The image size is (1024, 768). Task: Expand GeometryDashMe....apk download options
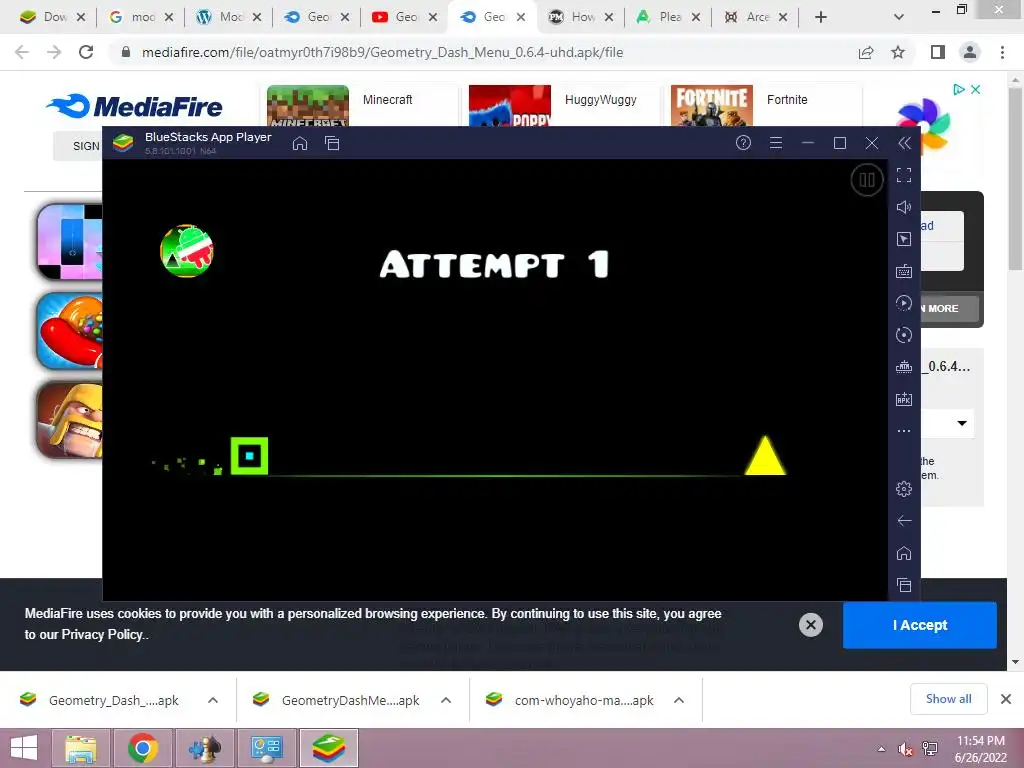point(446,700)
